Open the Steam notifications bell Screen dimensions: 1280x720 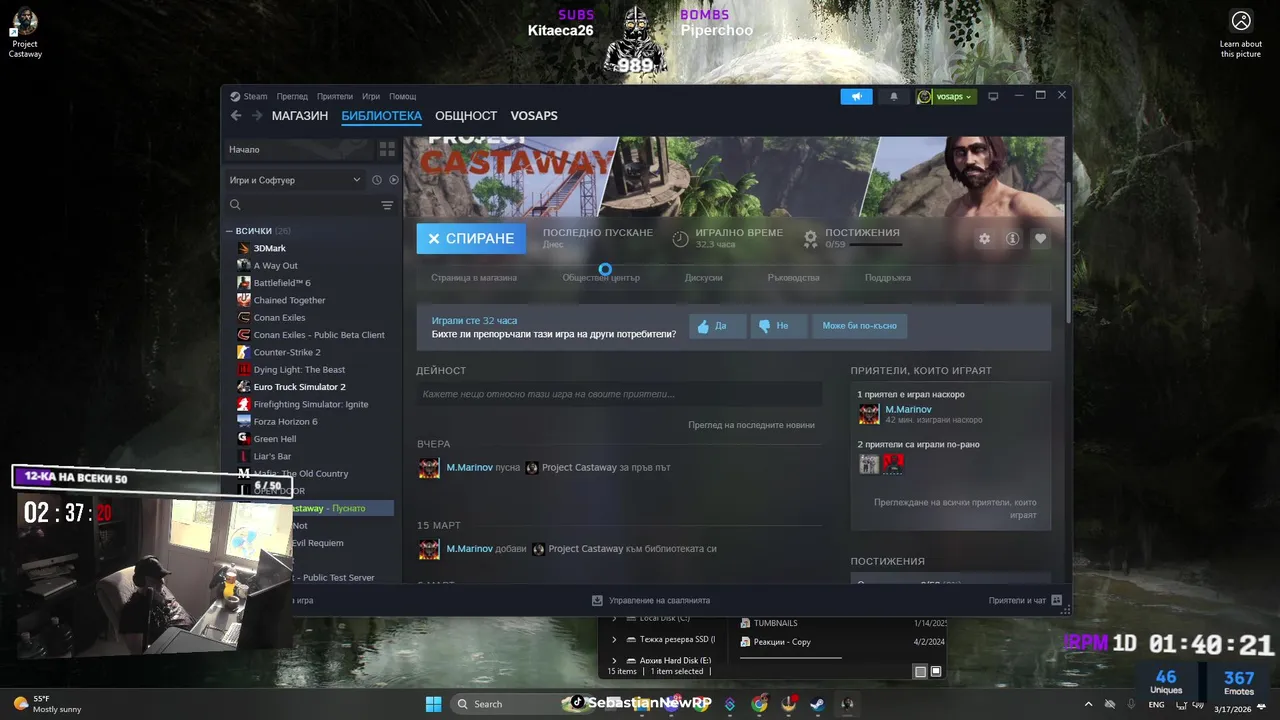(894, 96)
